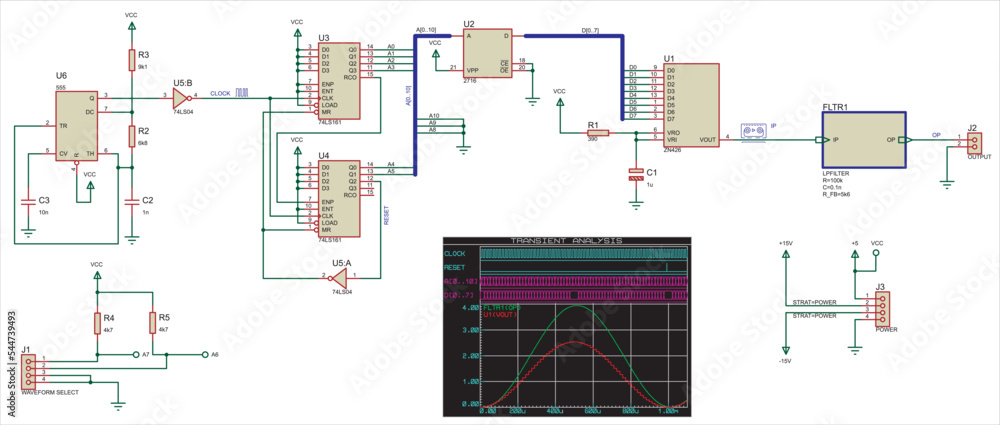This screenshot has height=425, width=1000.
Task: Select the U1(VOUT) legend text
Action: 501,314
